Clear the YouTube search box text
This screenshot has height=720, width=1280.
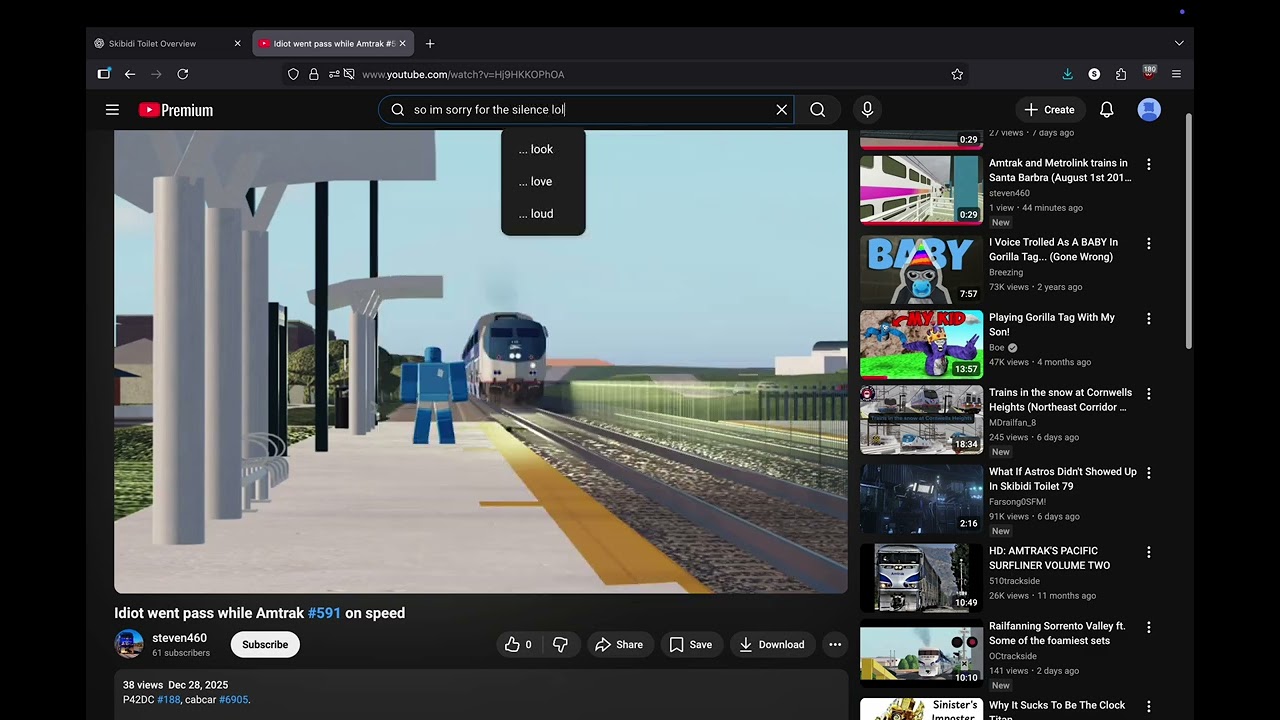click(x=782, y=110)
